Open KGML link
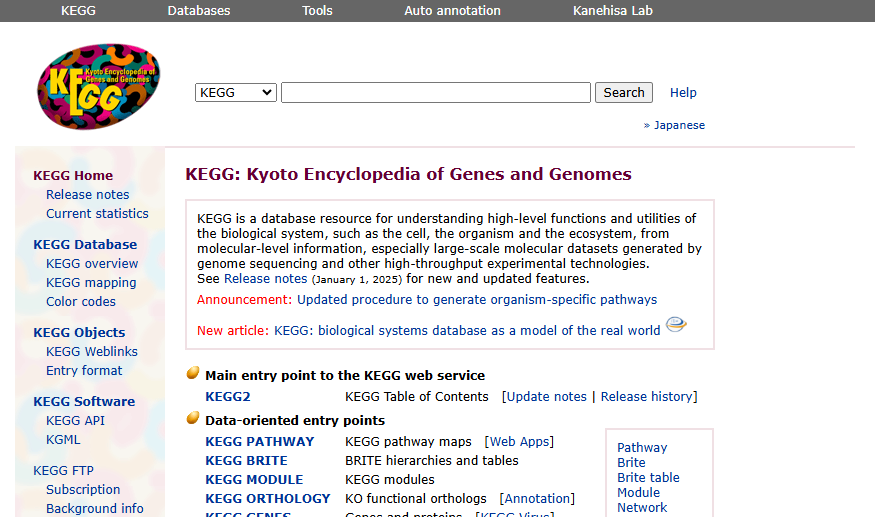This screenshot has width=876, height=517. pos(63,439)
